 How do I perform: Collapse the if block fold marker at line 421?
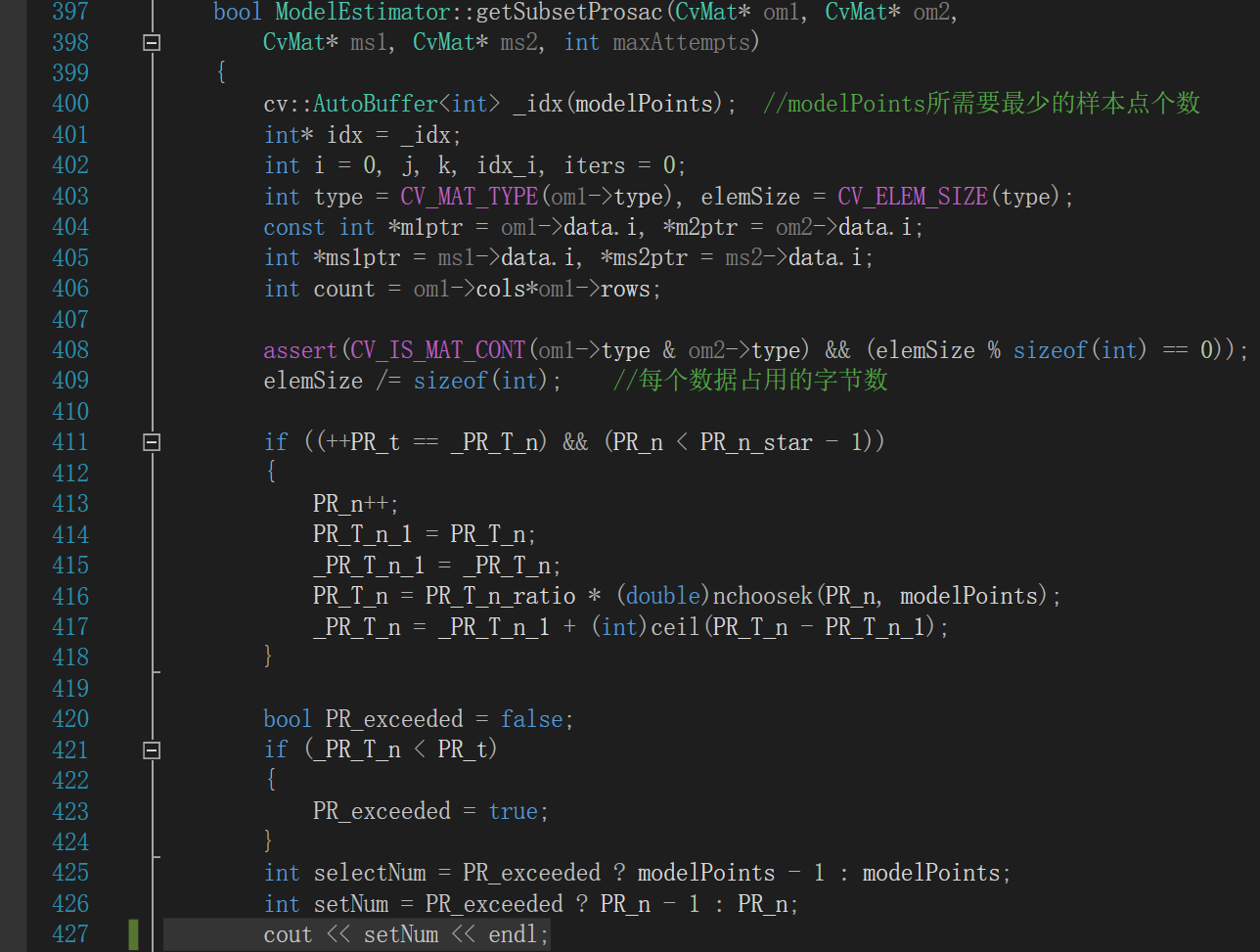coord(152,749)
